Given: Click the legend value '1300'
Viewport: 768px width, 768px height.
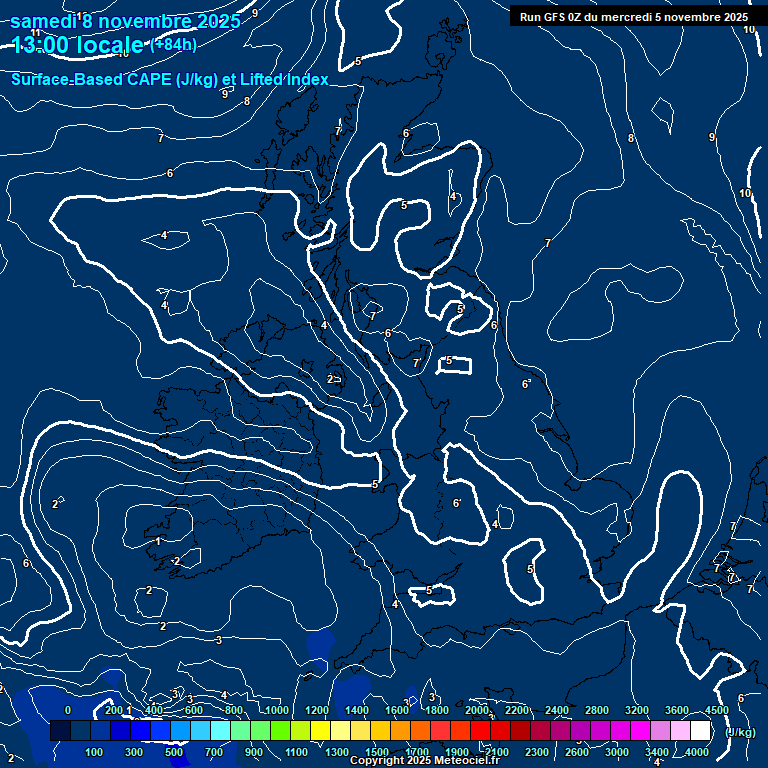Looking at the screenshot, I should (x=337, y=752).
